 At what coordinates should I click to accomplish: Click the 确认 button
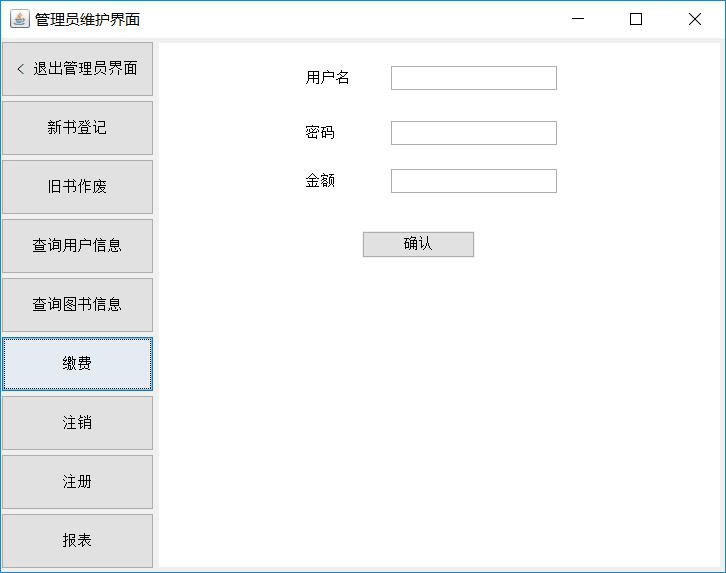tap(418, 244)
